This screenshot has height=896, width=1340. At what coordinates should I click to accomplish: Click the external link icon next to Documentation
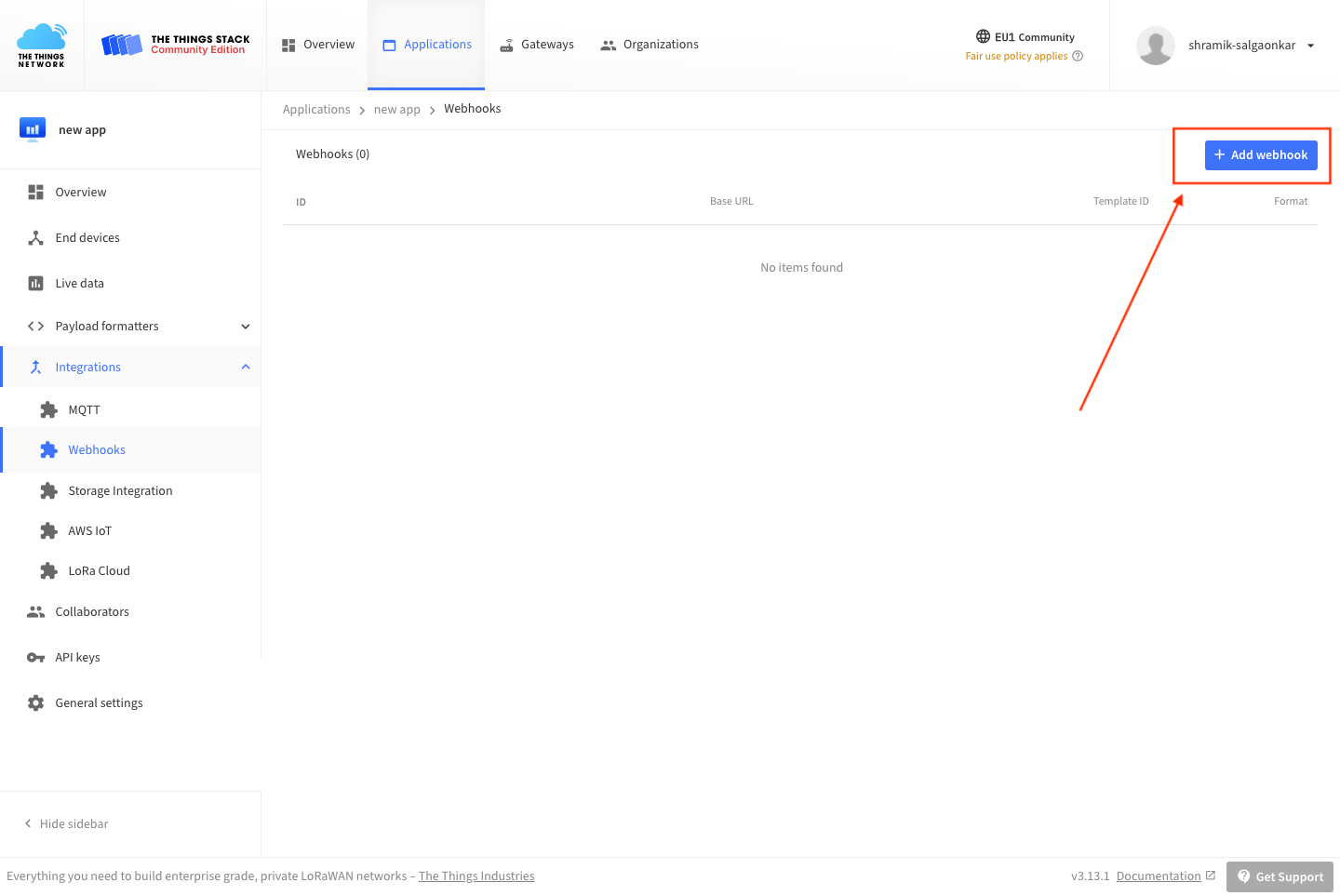(x=1211, y=876)
